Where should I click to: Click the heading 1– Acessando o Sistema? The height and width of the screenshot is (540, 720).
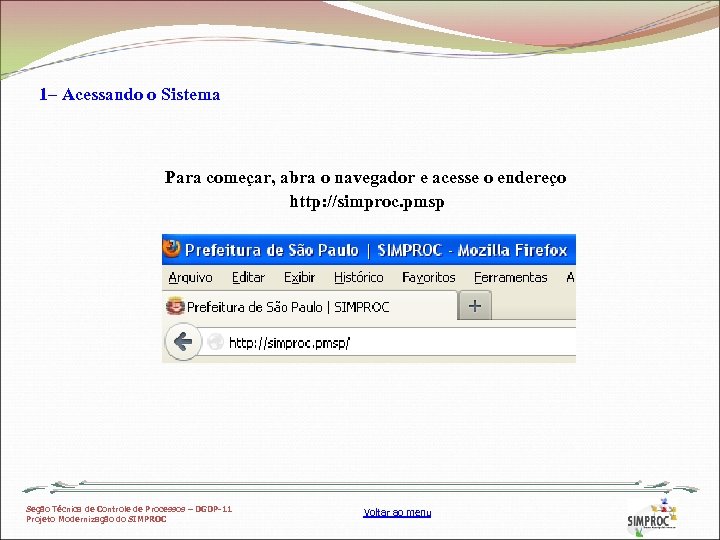point(129,94)
